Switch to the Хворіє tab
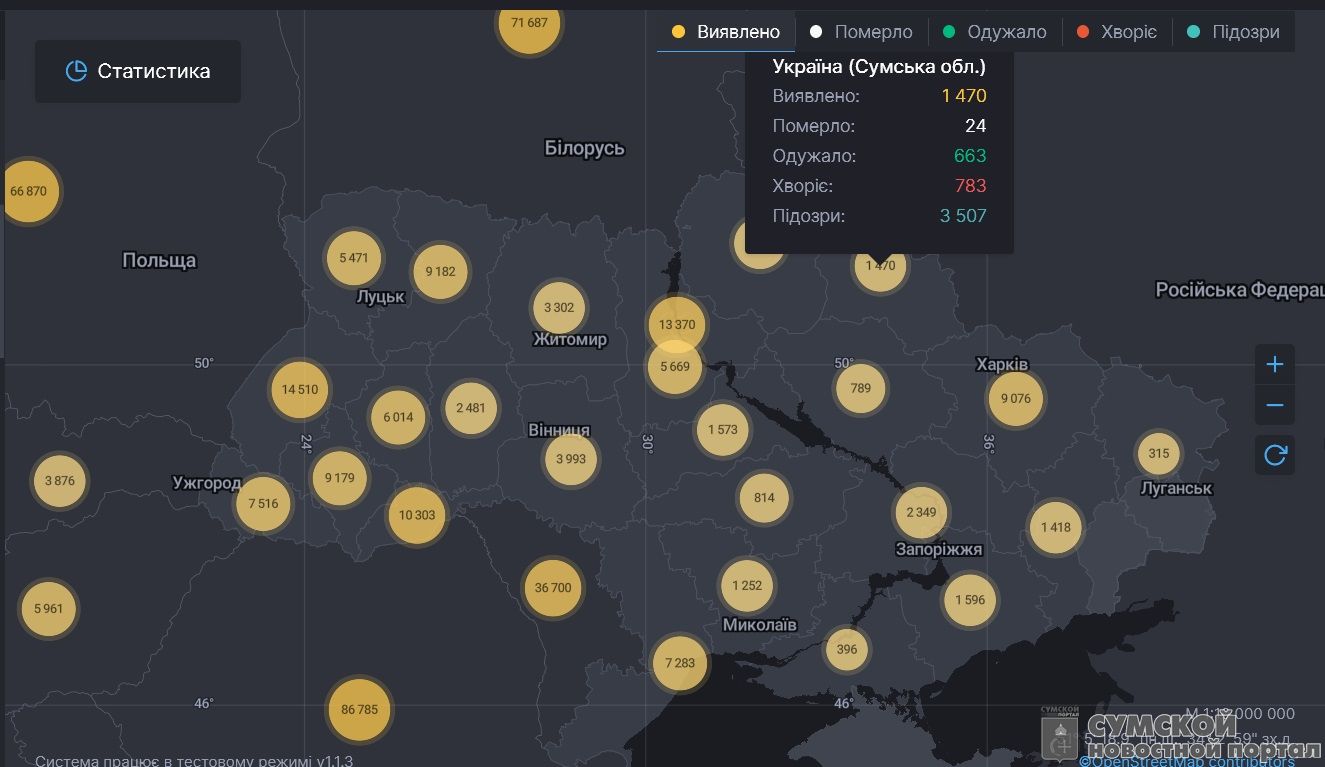This screenshot has height=767, width=1325. click(1116, 32)
